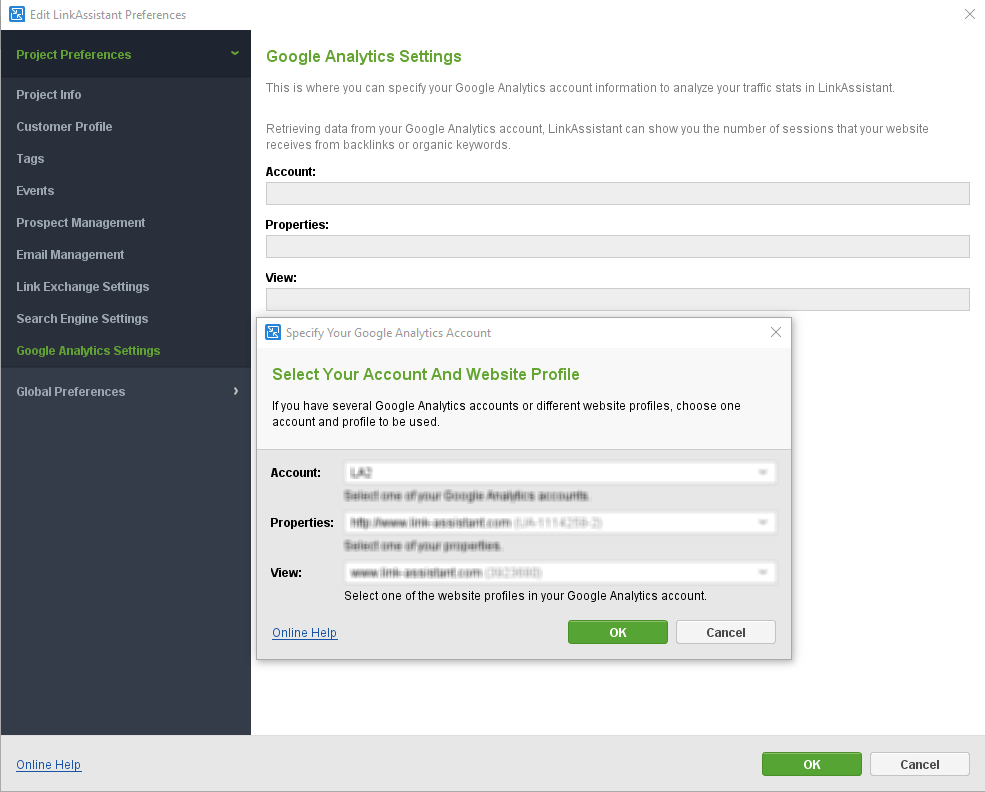The image size is (985, 792).
Task: Click the OK button at window bottom
Action: [812, 764]
